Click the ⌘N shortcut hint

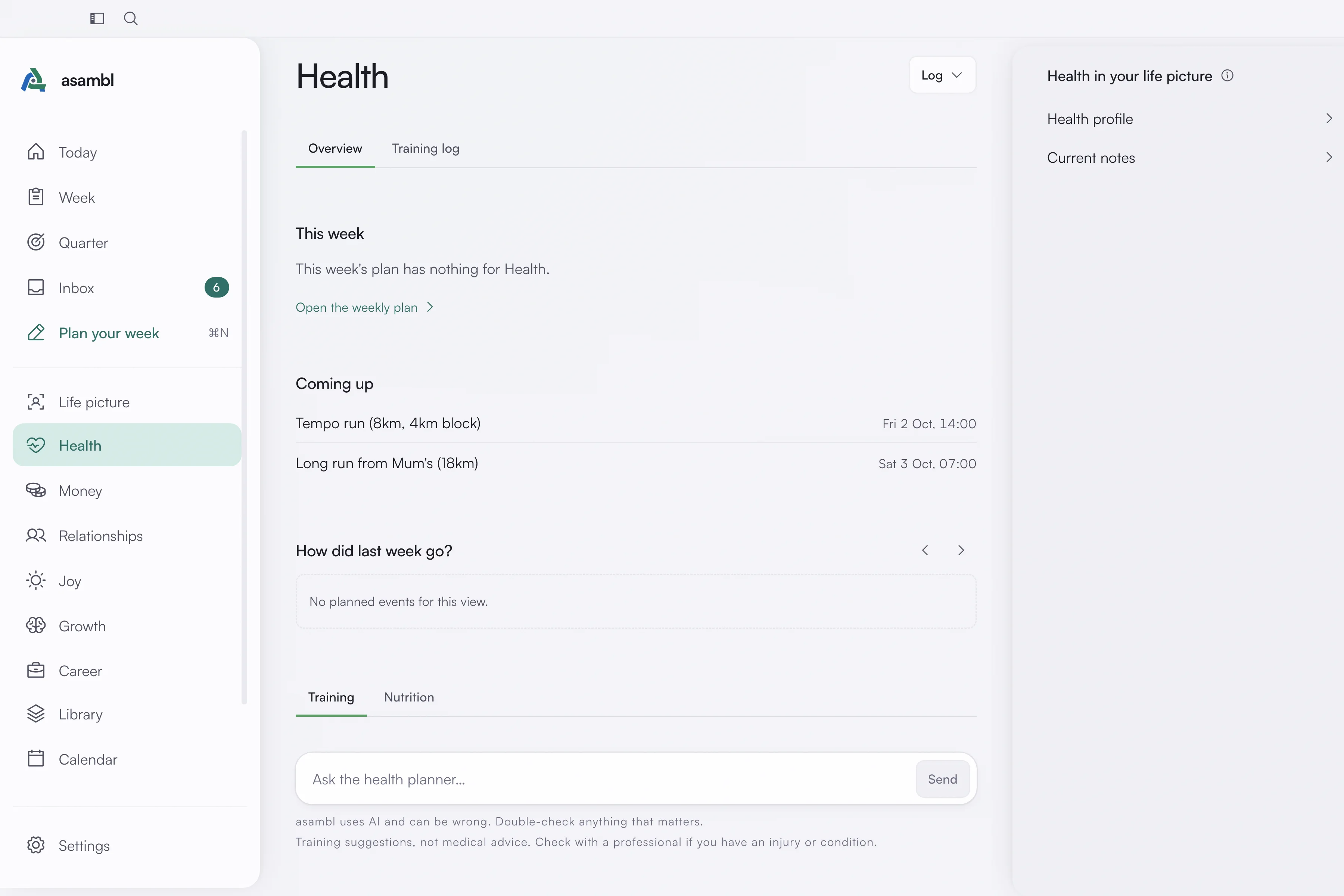(x=218, y=333)
